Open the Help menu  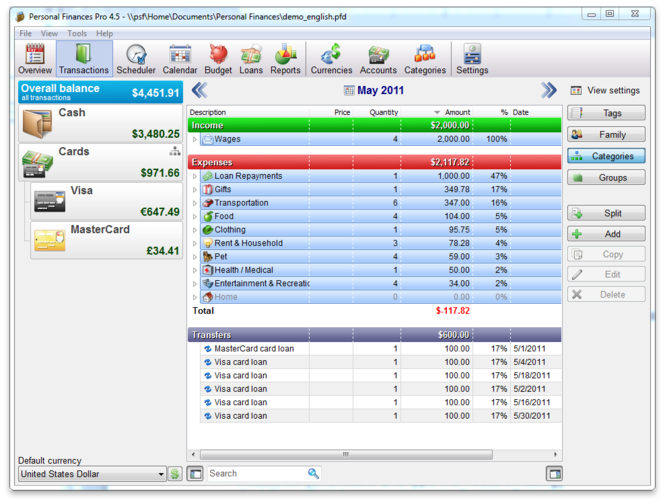pos(104,34)
